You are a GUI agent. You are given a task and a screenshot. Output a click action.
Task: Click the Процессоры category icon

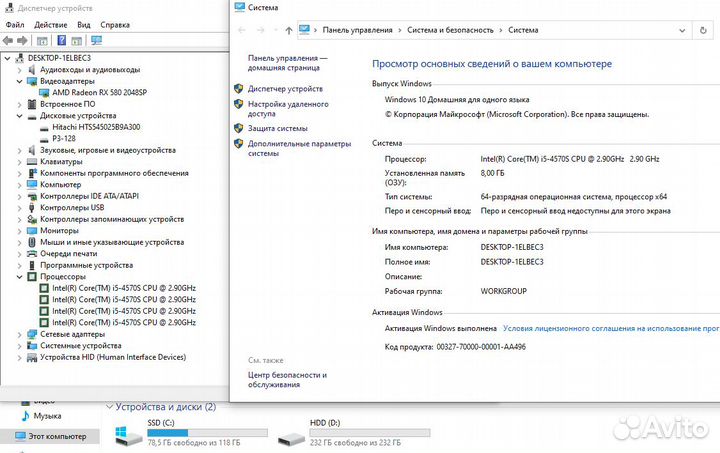point(32,277)
